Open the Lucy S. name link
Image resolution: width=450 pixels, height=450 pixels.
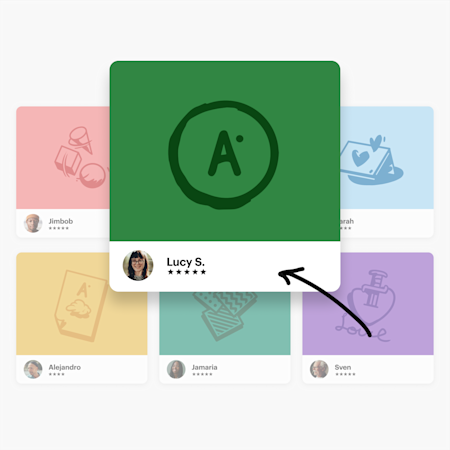186,262
